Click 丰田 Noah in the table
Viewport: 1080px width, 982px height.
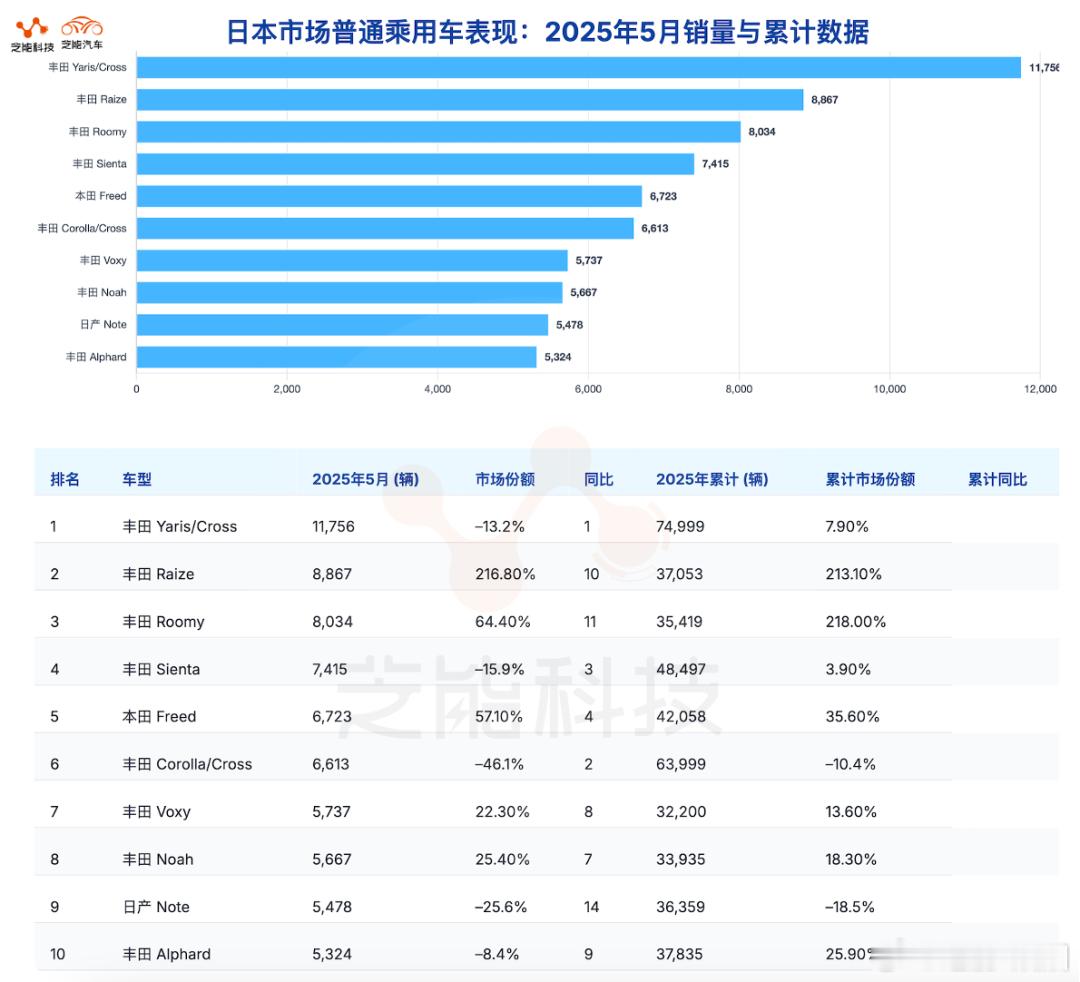(x=158, y=859)
